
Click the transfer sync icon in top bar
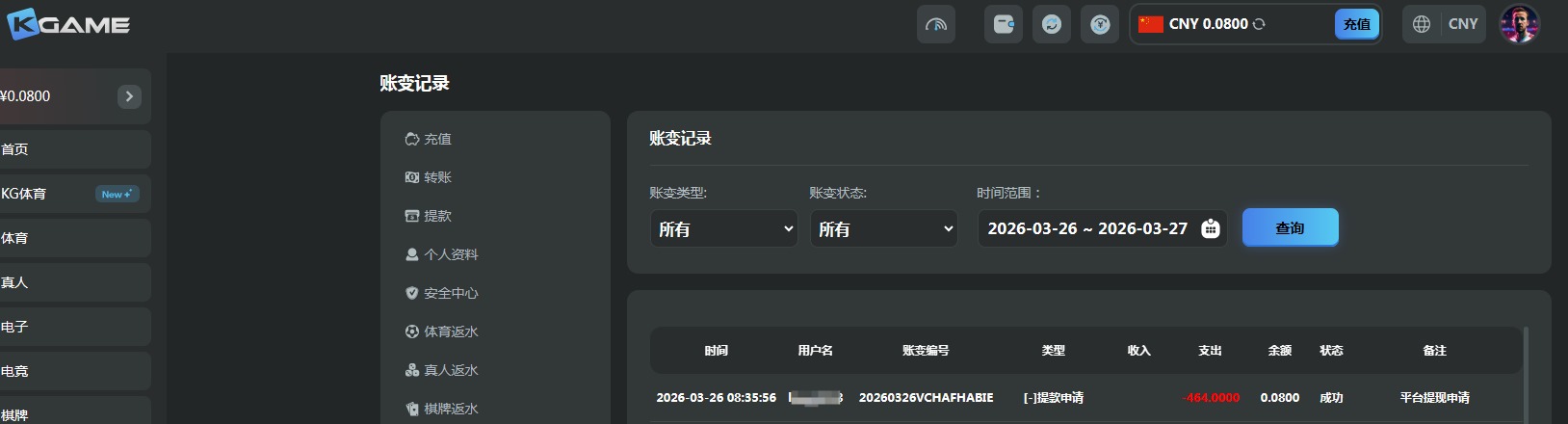(x=1052, y=24)
